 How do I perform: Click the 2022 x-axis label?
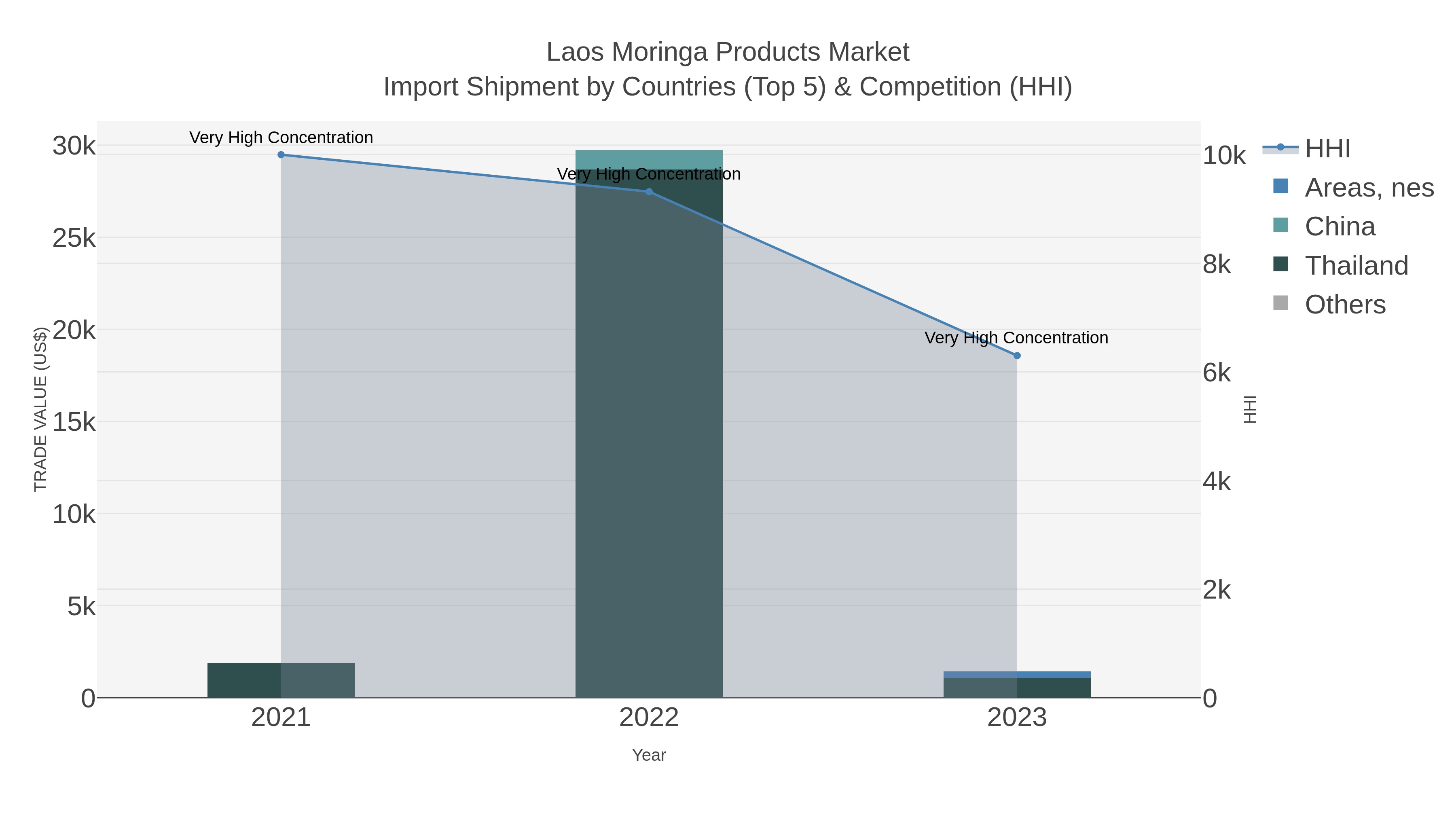649,718
